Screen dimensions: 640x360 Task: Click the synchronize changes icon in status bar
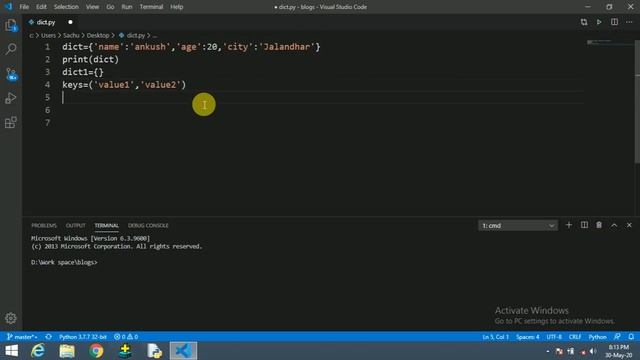[49, 337]
